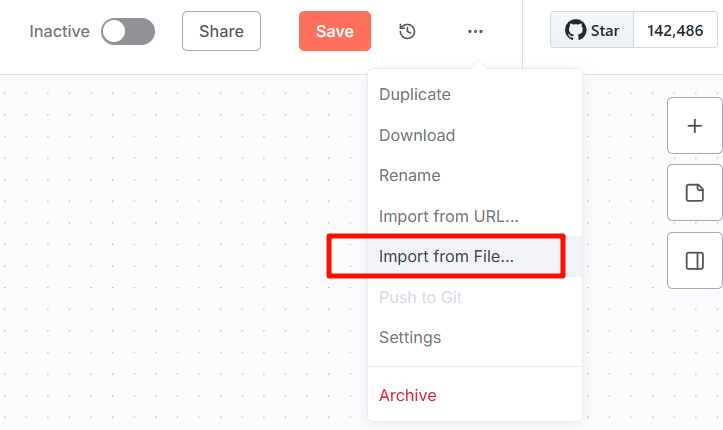723x430 pixels.
Task: Save the workflow
Action: click(335, 31)
